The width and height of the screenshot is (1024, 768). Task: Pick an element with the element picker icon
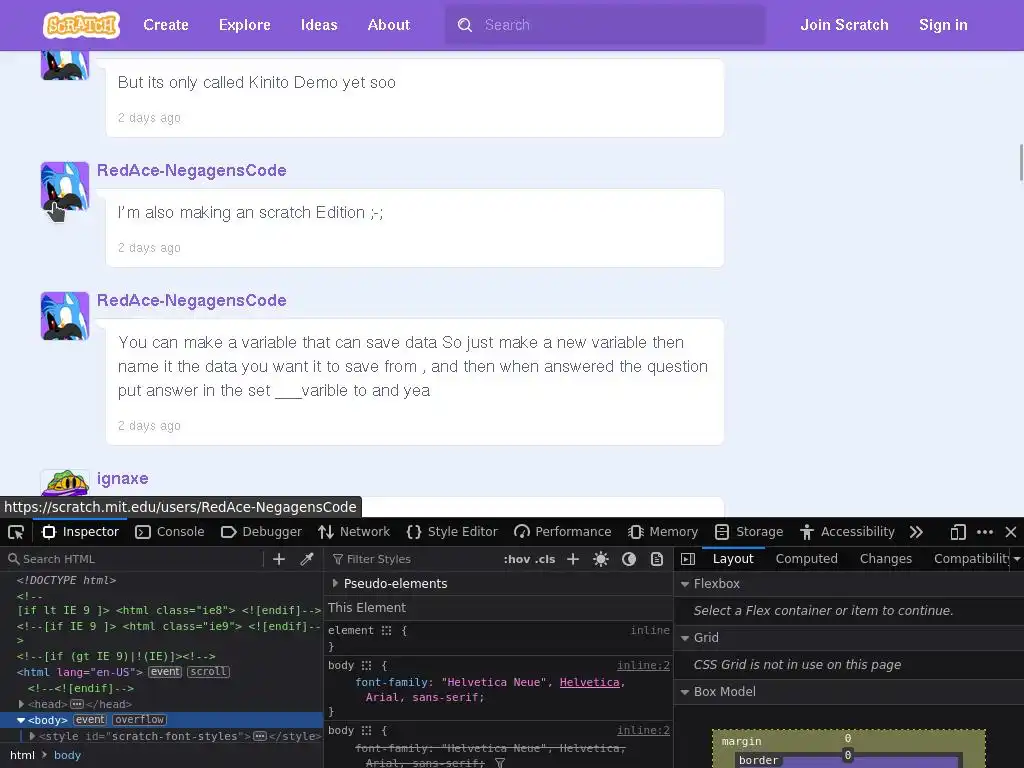[x=16, y=532]
